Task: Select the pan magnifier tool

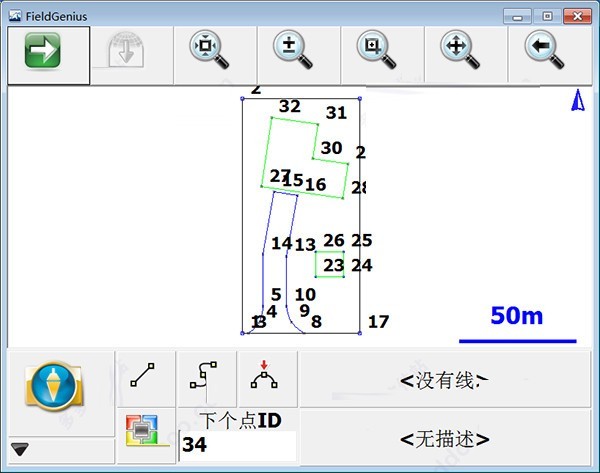Action: point(460,50)
